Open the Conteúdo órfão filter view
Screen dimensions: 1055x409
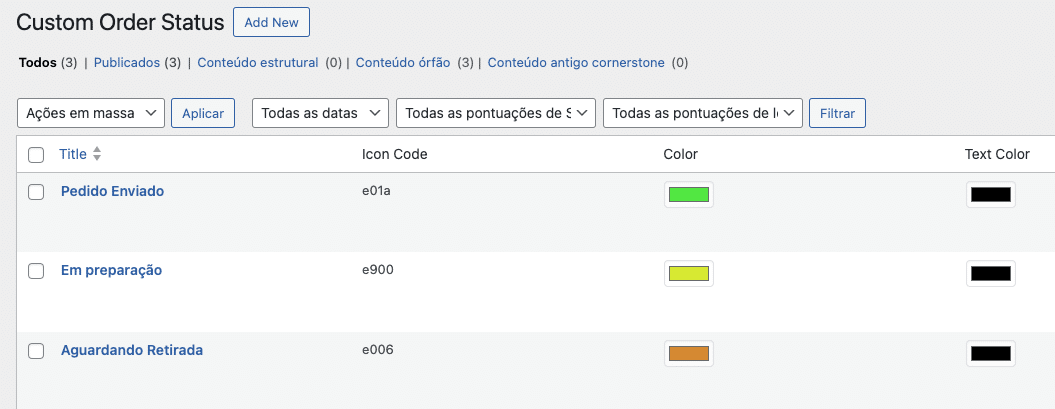[x=403, y=62]
